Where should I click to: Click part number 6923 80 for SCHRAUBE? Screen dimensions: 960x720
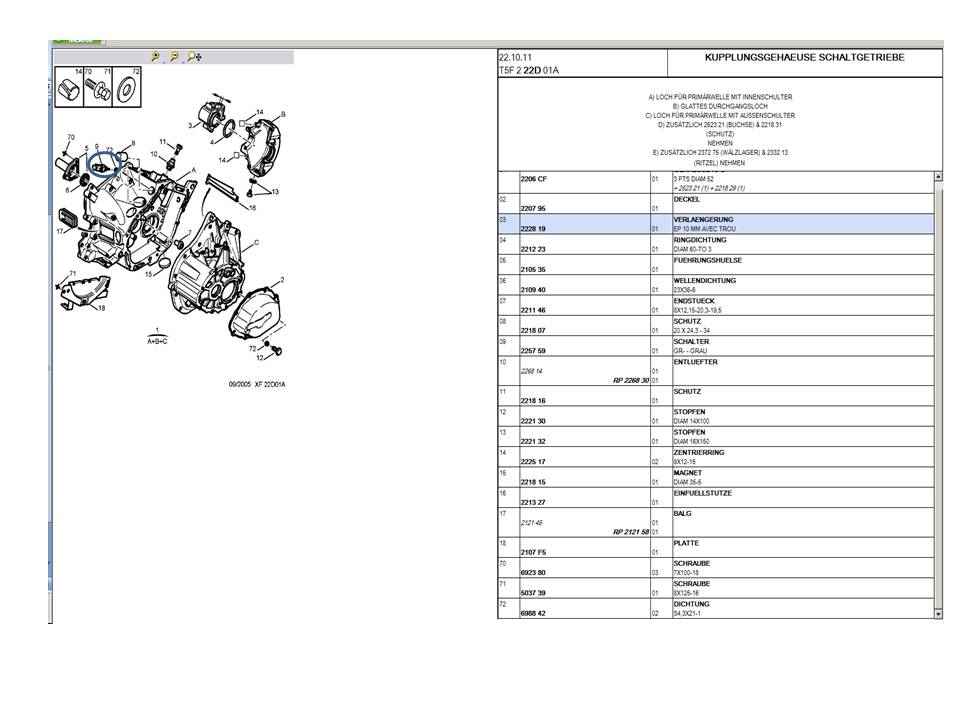point(535,573)
